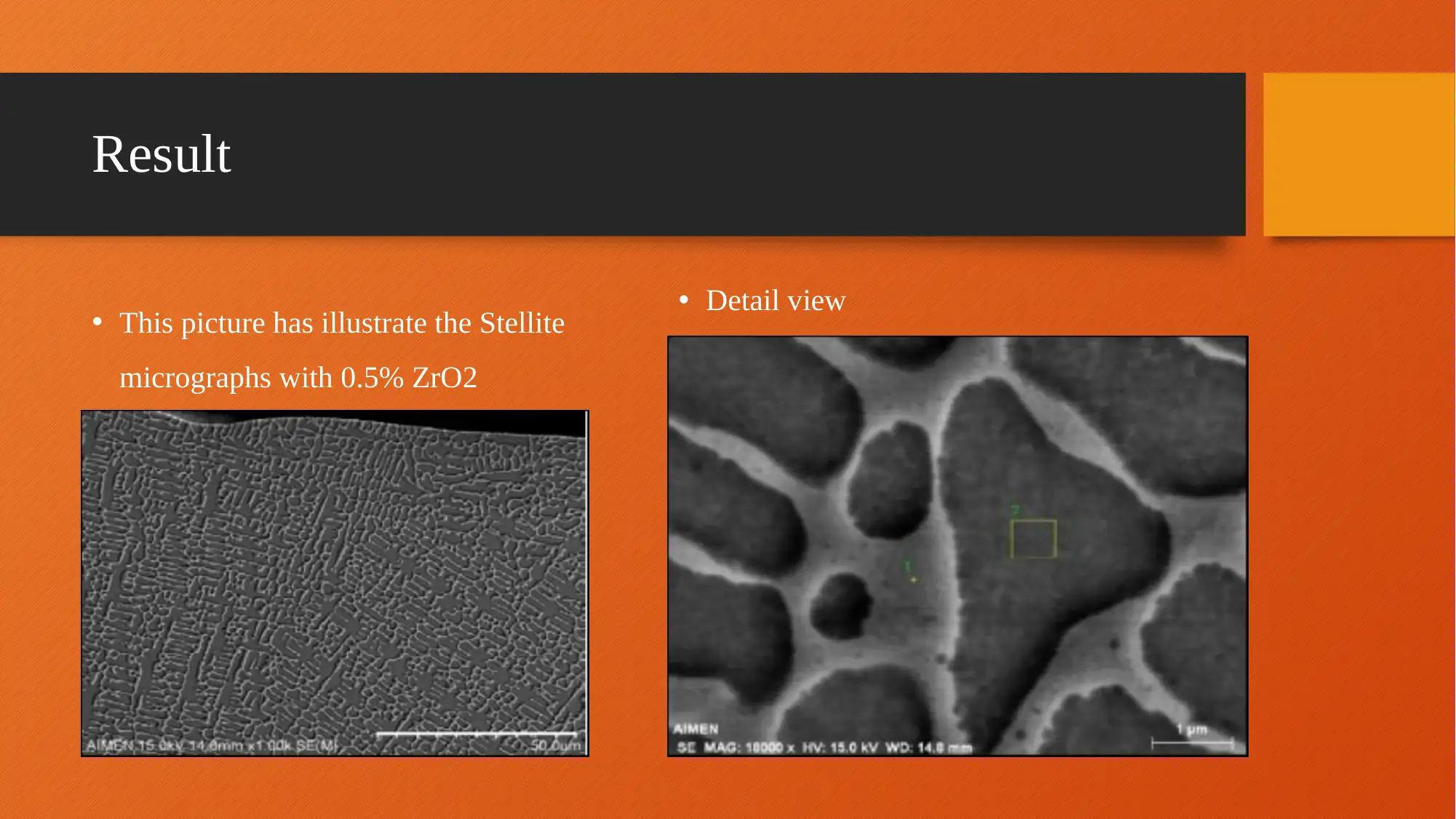Click the 'Detail view' bullet text

775,301
